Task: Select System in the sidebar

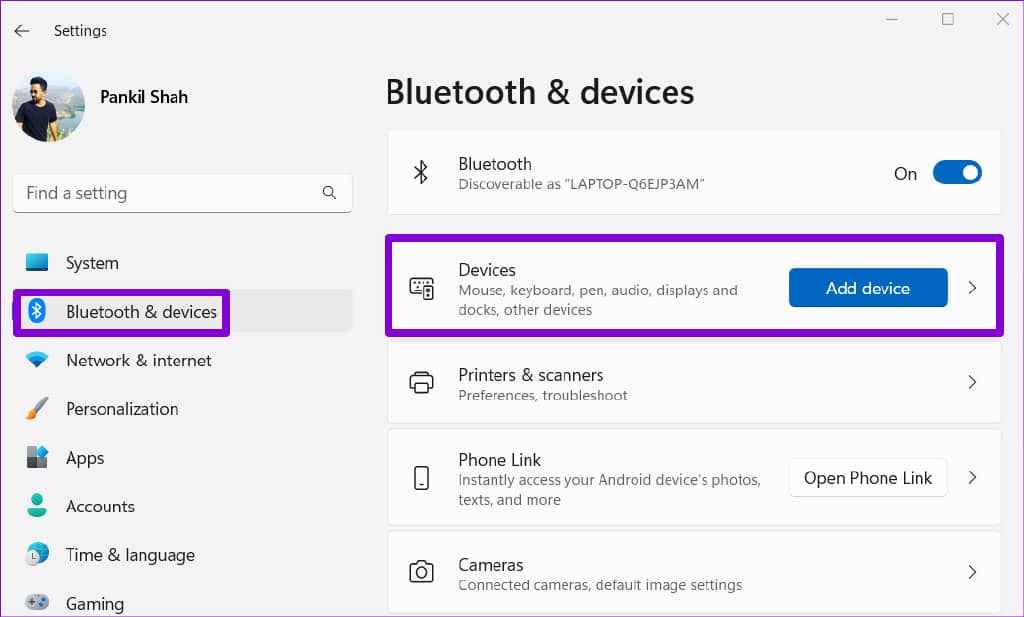Action: coord(92,262)
